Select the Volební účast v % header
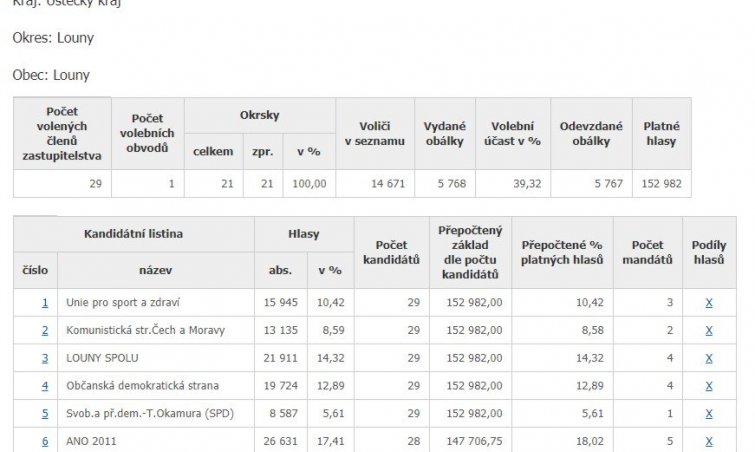 513,134
